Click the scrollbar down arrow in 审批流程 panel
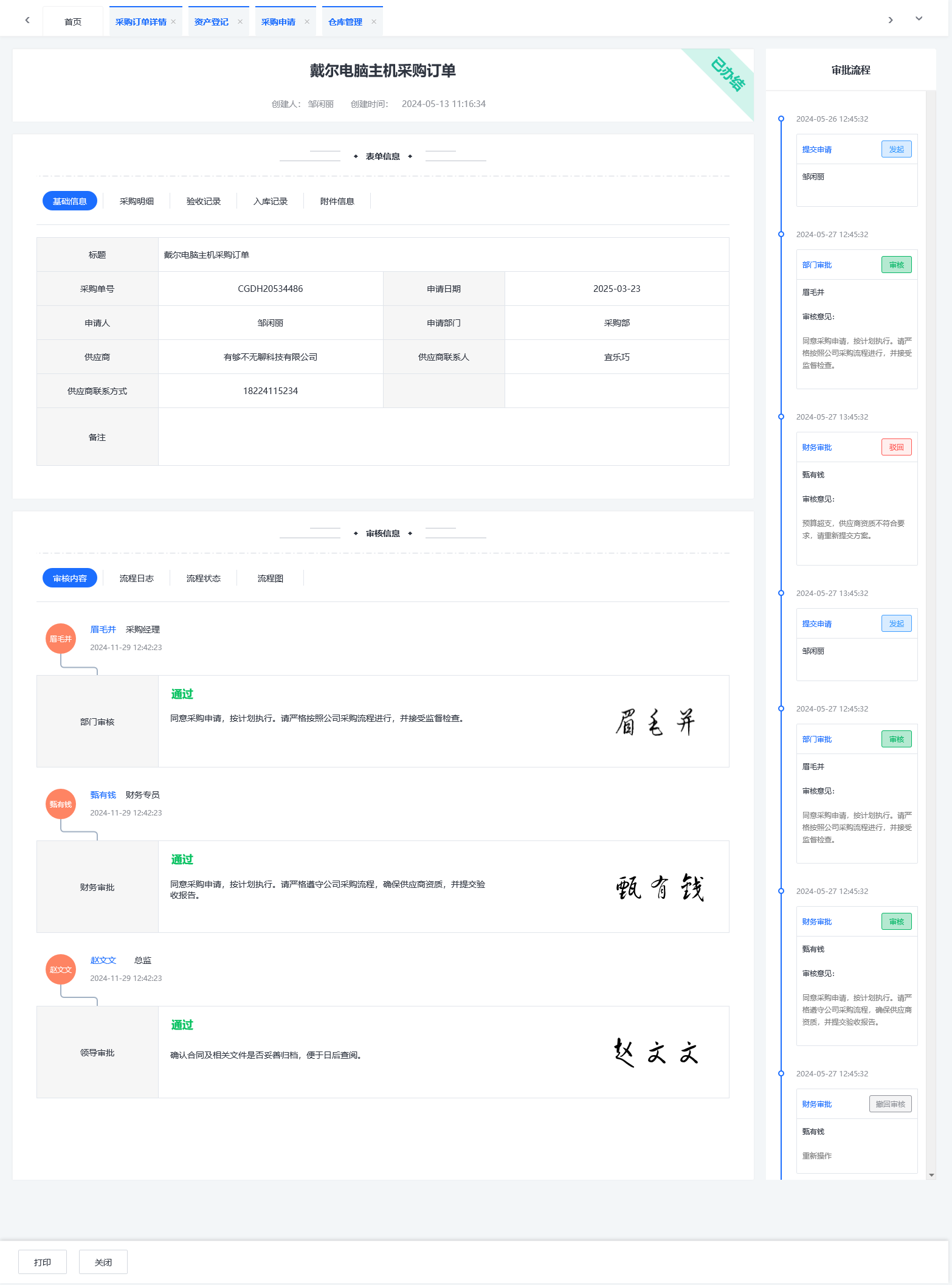Image resolution: width=952 pixels, height=1285 pixels. [931, 1175]
